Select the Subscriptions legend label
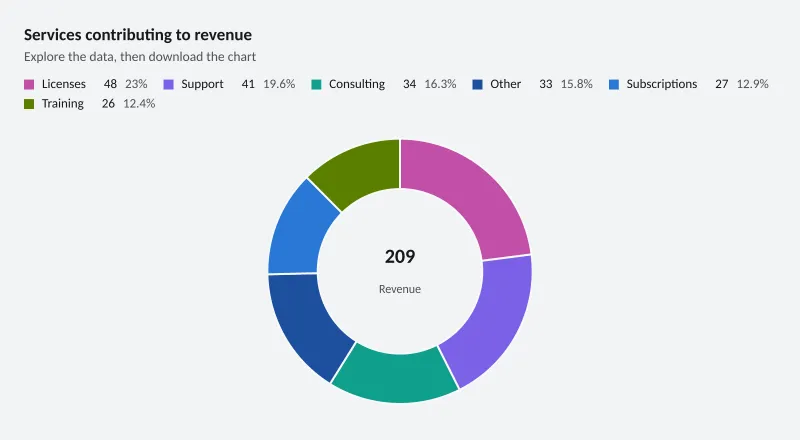 tap(662, 84)
